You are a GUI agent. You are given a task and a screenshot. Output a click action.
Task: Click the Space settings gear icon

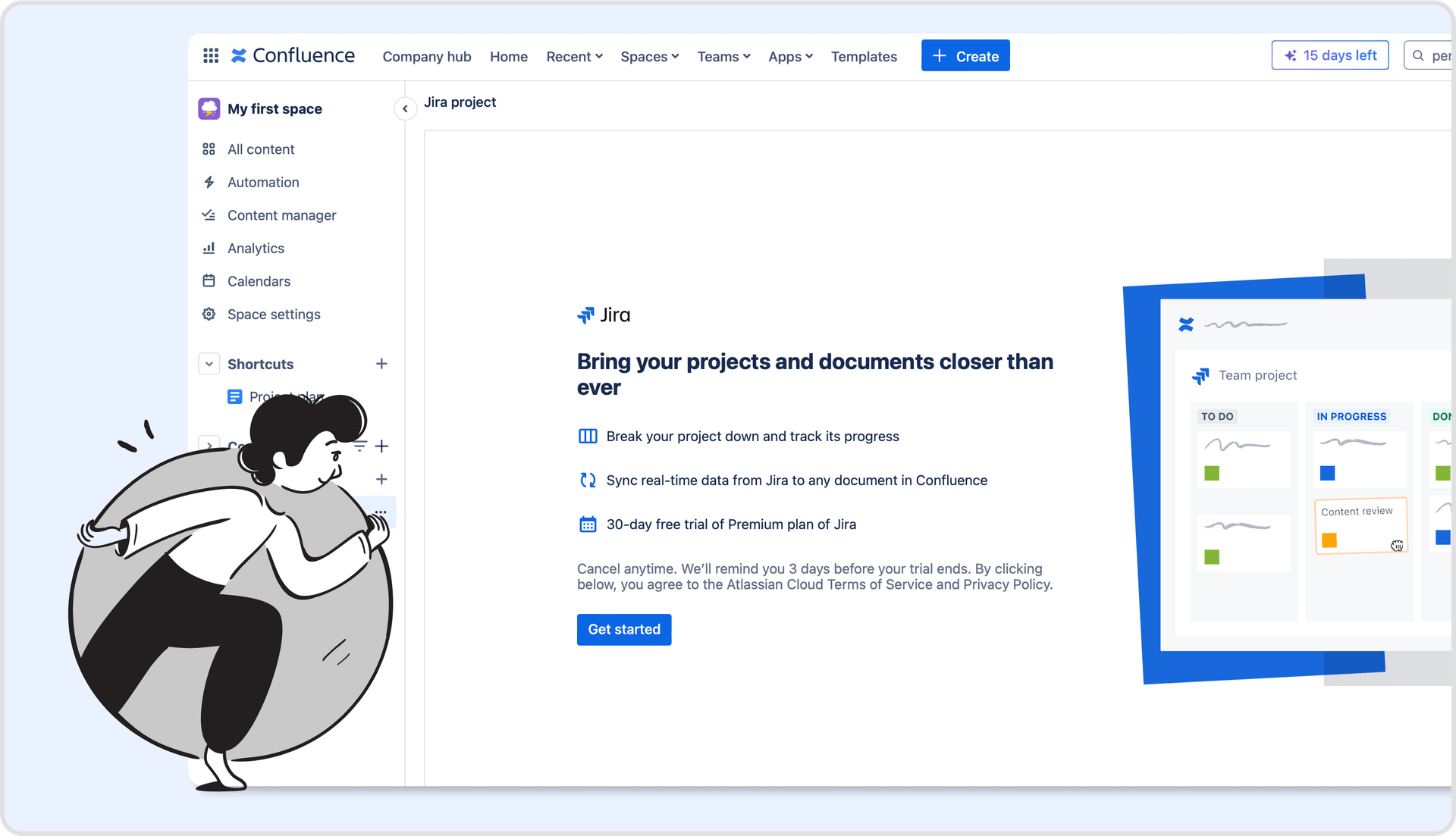(x=209, y=315)
